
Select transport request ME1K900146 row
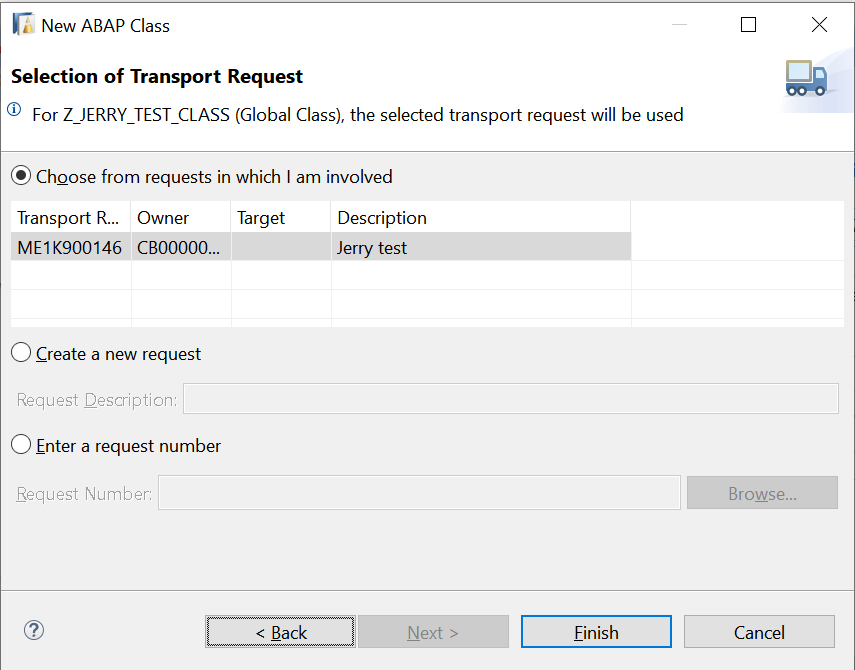point(69,248)
